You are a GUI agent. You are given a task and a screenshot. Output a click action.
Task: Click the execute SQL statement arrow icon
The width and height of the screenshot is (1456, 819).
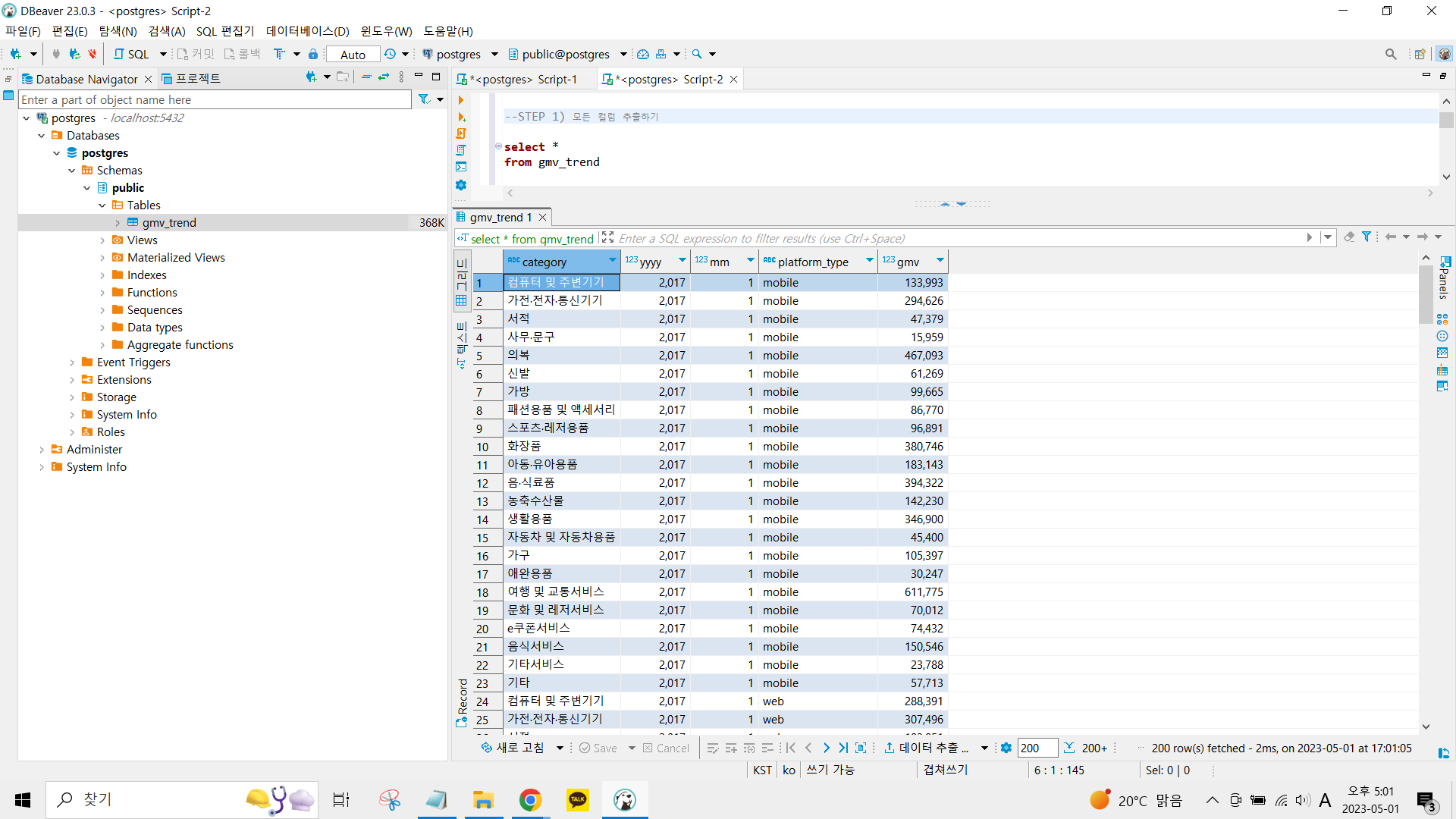tap(460, 100)
